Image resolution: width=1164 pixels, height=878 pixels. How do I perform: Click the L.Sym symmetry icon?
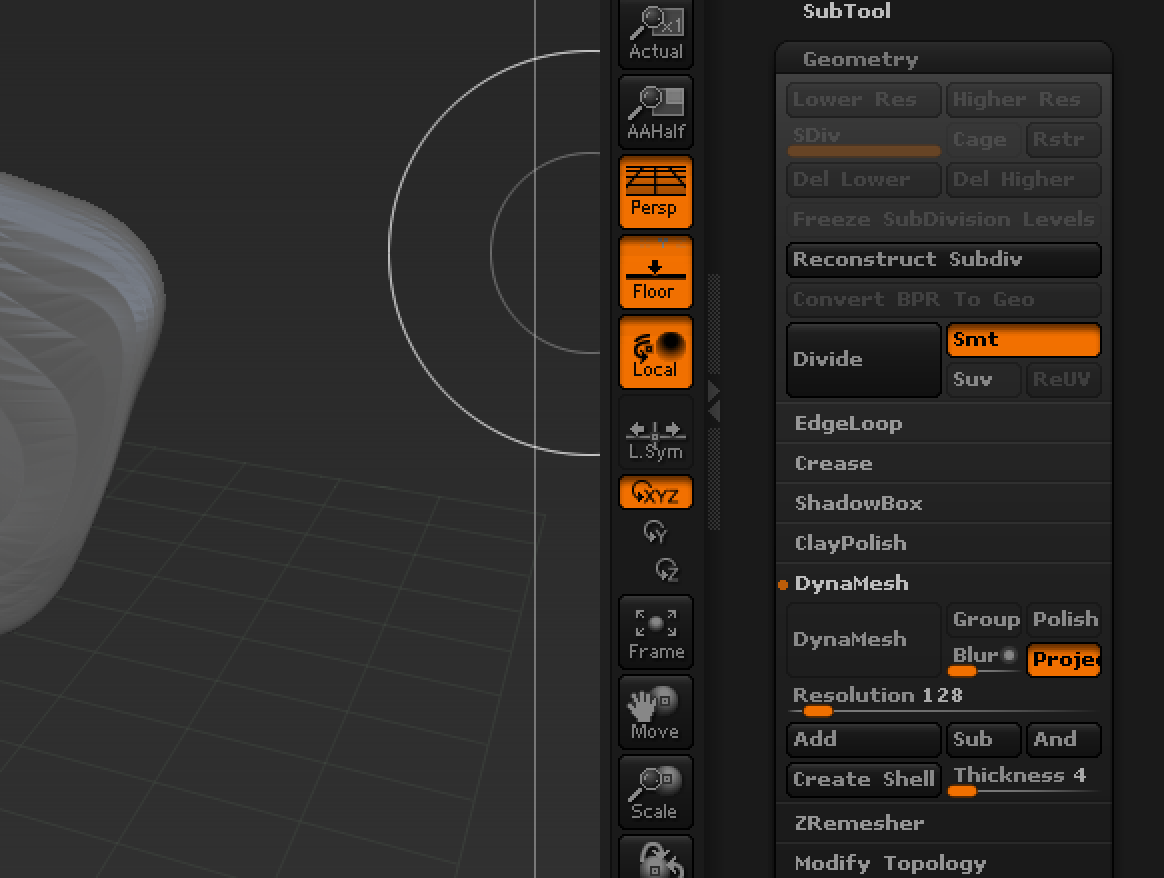pos(655,434)
